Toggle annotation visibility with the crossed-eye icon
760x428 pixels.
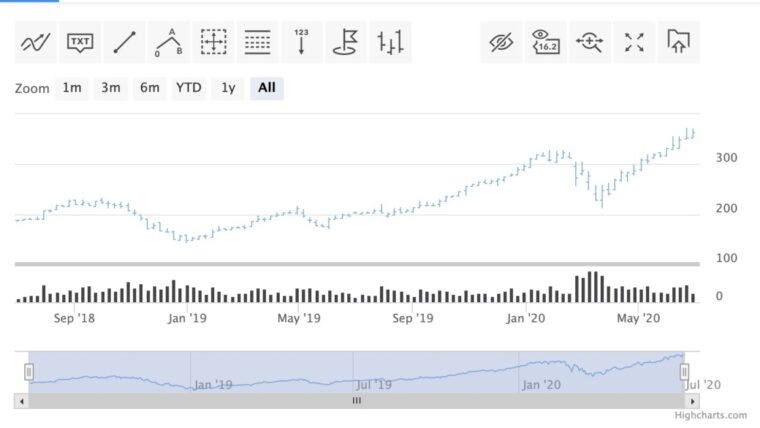(x=501, y=42)
